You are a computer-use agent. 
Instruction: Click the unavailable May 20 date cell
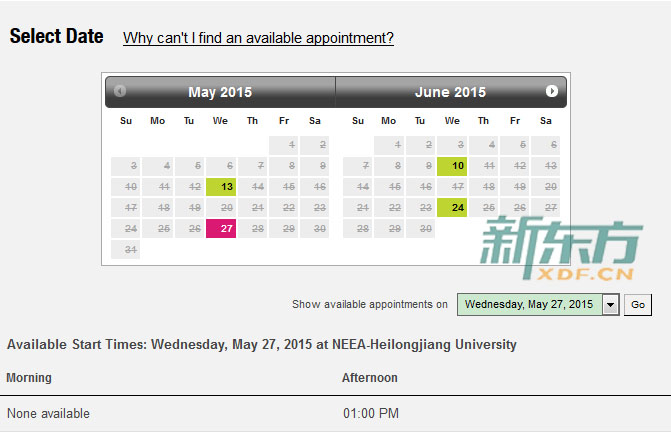[x=221, y=208]
